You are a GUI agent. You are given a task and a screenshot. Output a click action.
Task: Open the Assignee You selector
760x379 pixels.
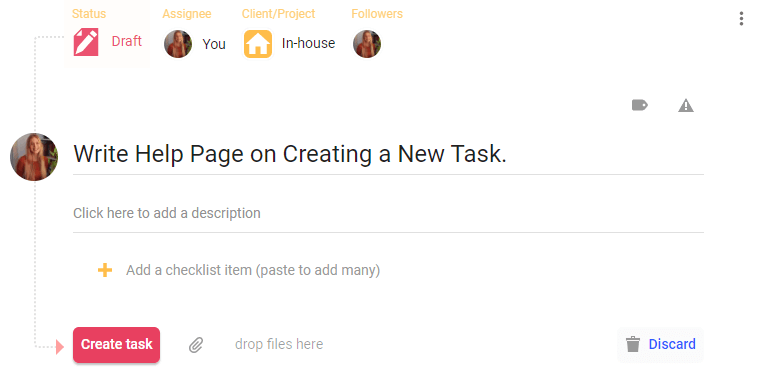point(195,44)
